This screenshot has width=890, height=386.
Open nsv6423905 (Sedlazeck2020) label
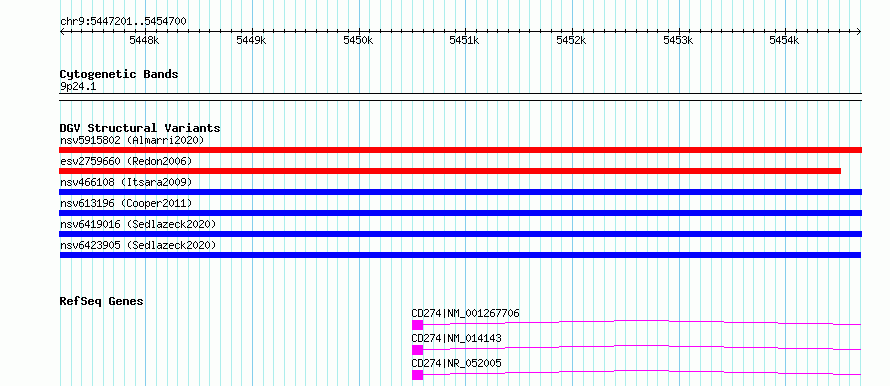coord(138,245)
